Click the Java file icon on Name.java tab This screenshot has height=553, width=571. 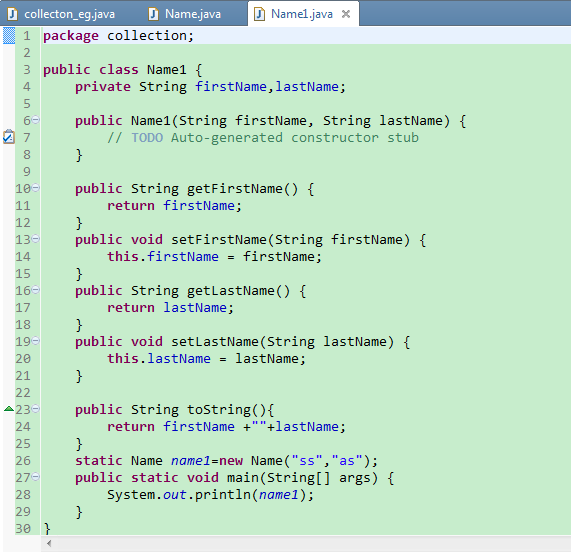(153, 14)
